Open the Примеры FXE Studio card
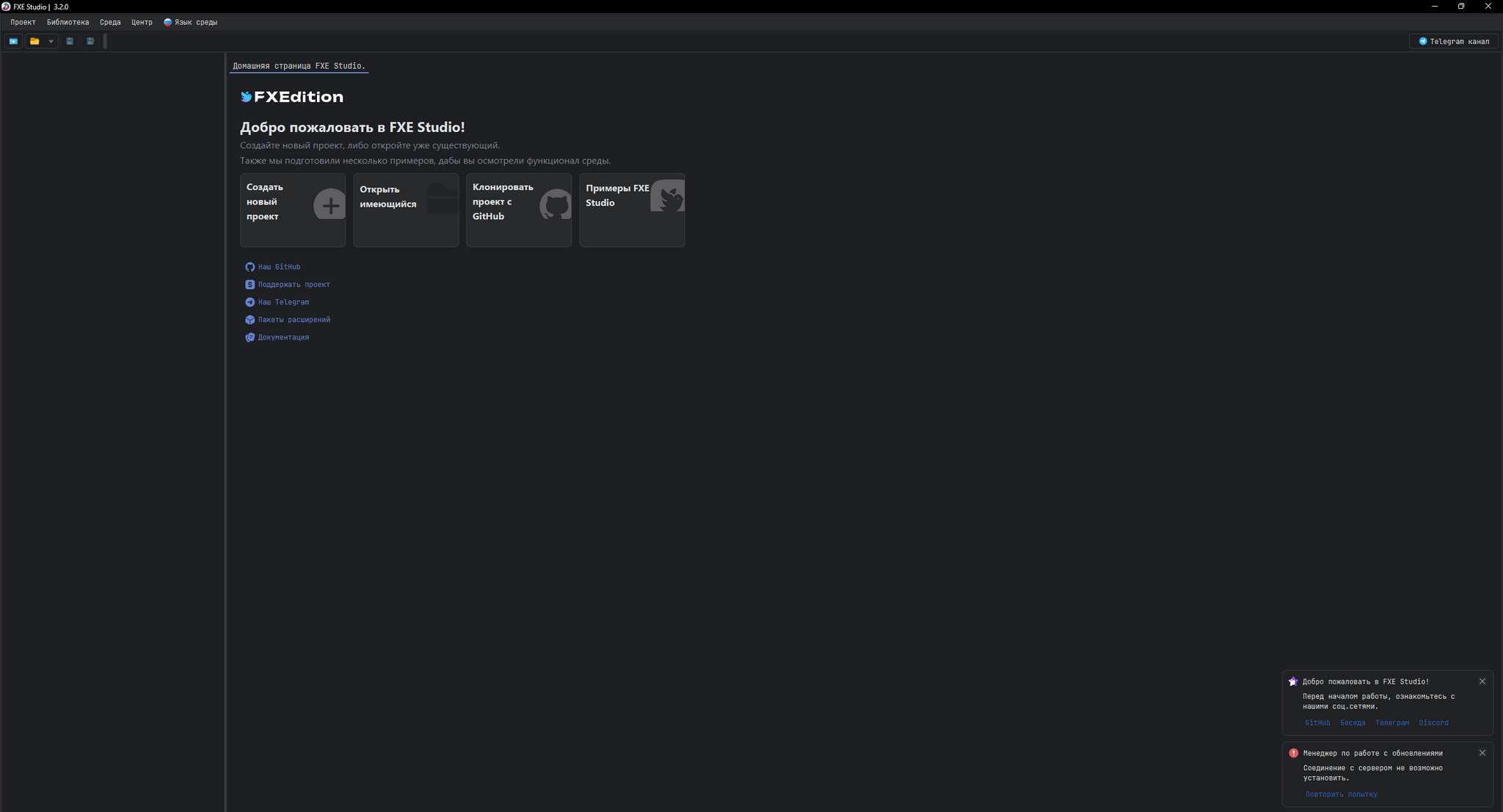Screen dimensions: 1503x812 [632, 210]
